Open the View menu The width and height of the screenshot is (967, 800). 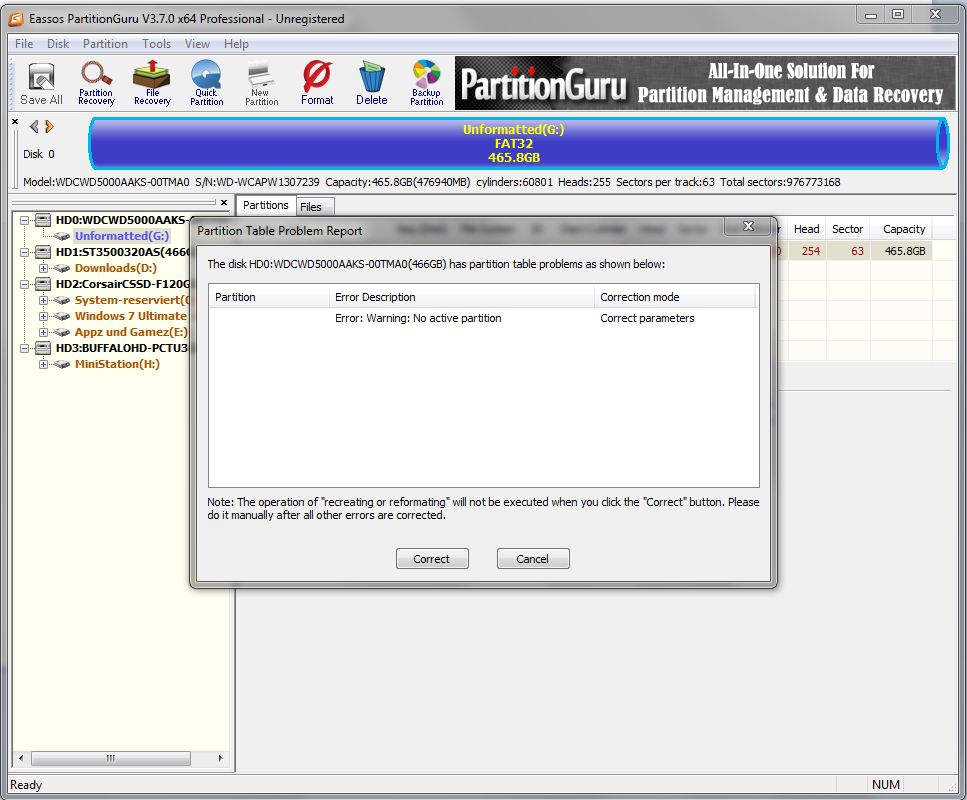(197, 44)
